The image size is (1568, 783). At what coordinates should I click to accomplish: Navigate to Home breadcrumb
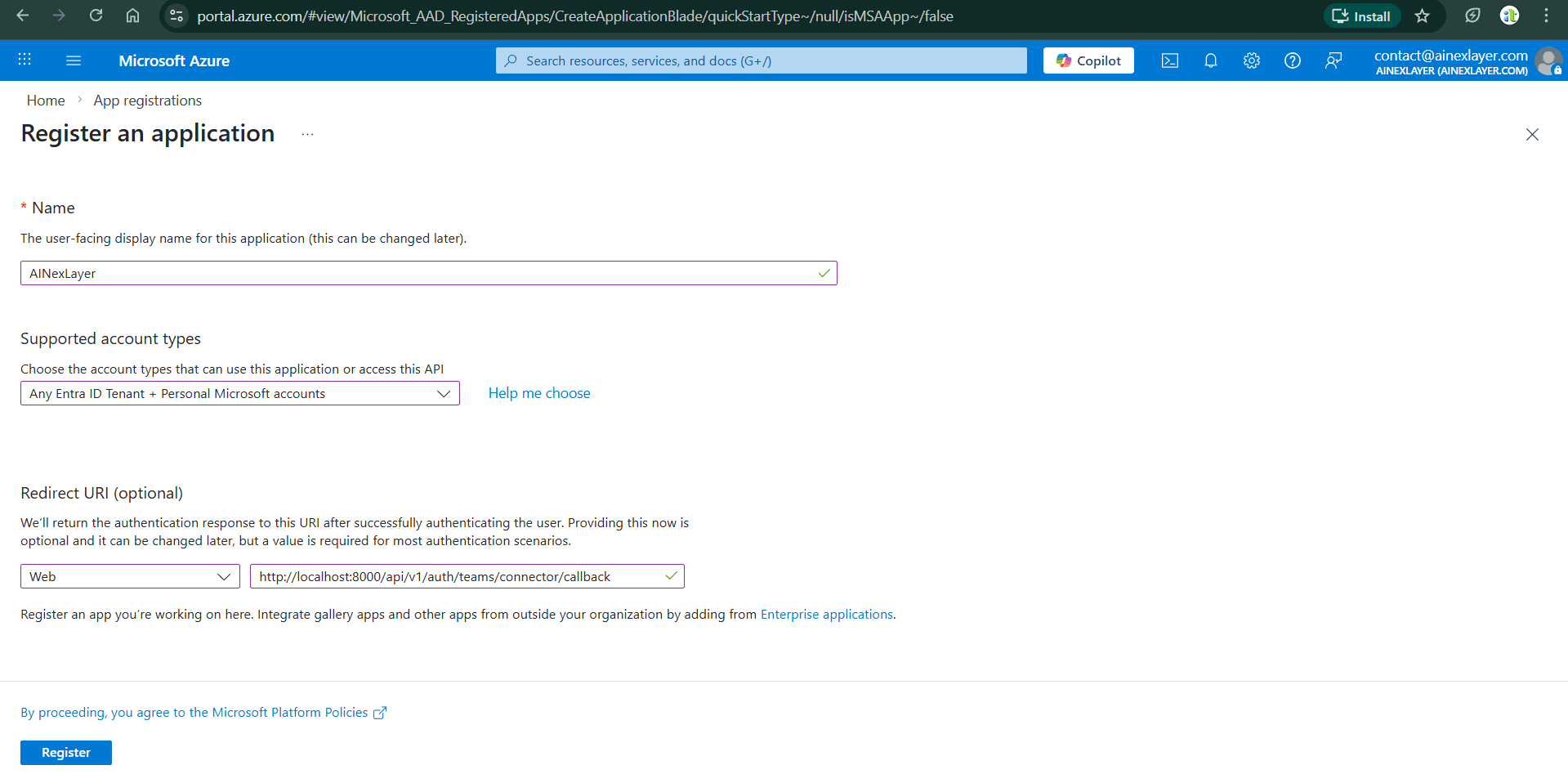pyautogui.click(x=46, y=101)
